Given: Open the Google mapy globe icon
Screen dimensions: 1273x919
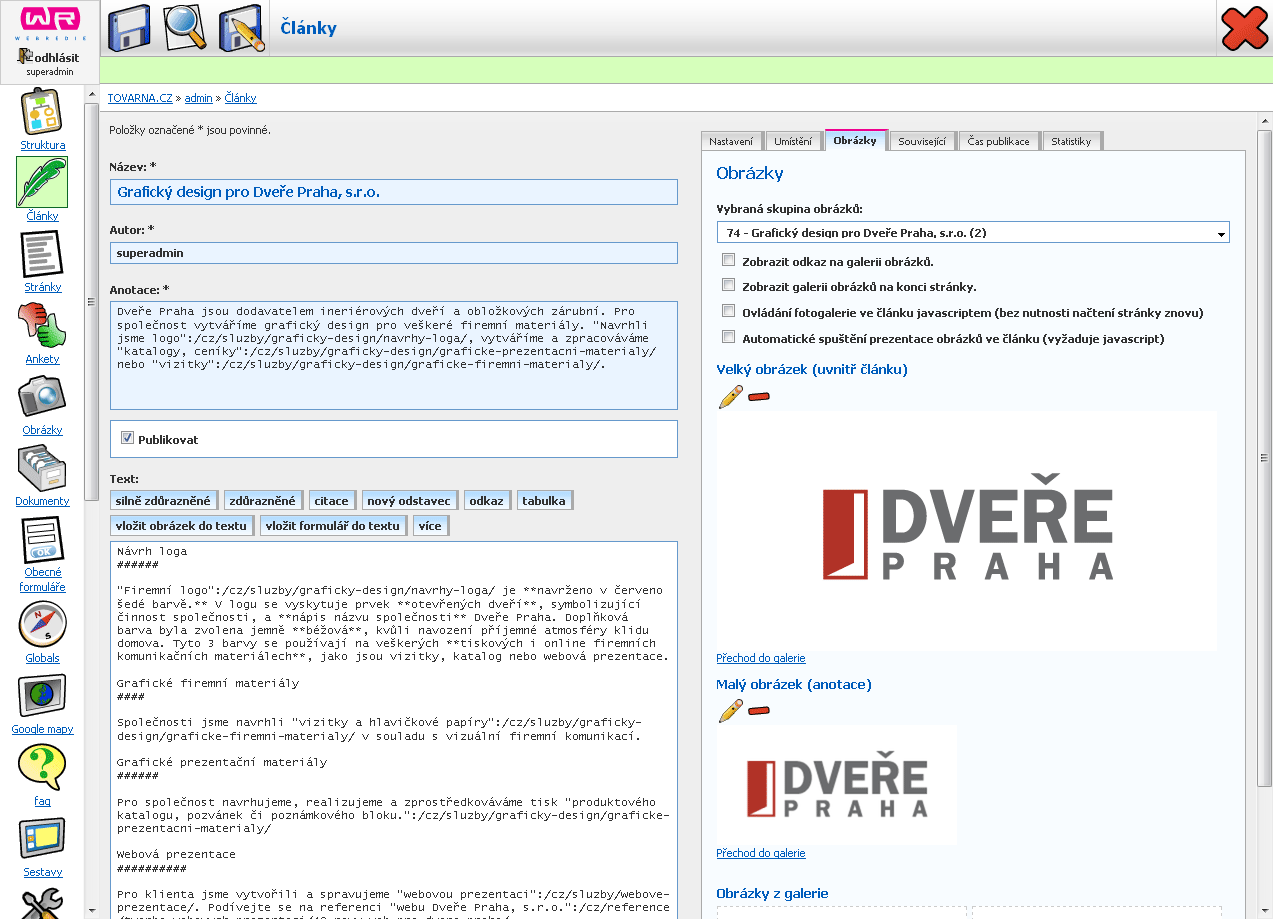Looking at the screenshot, I should point(42,696).
